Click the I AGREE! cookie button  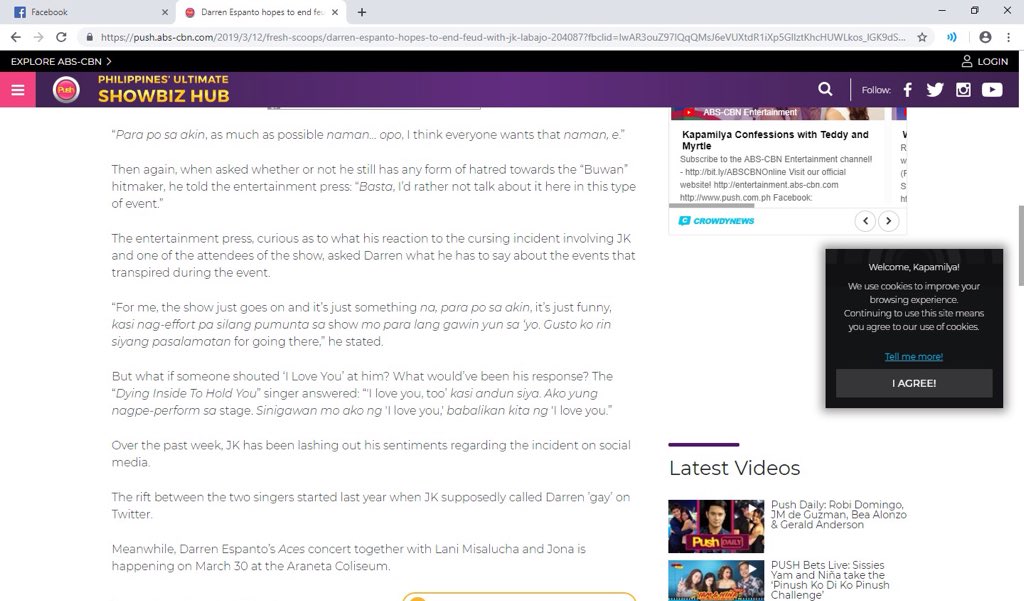[x=914, y=383]
